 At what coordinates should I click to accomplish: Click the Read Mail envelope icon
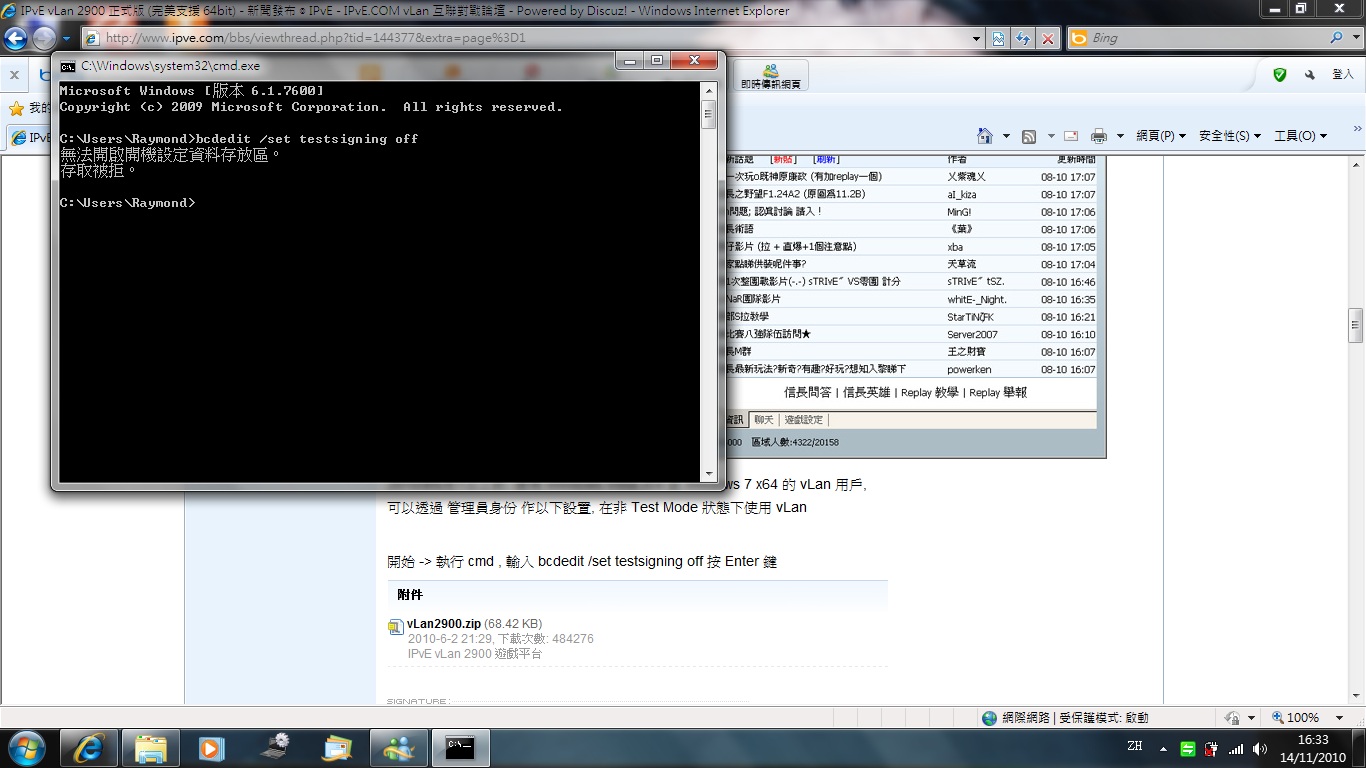(x=1070, y=136)
